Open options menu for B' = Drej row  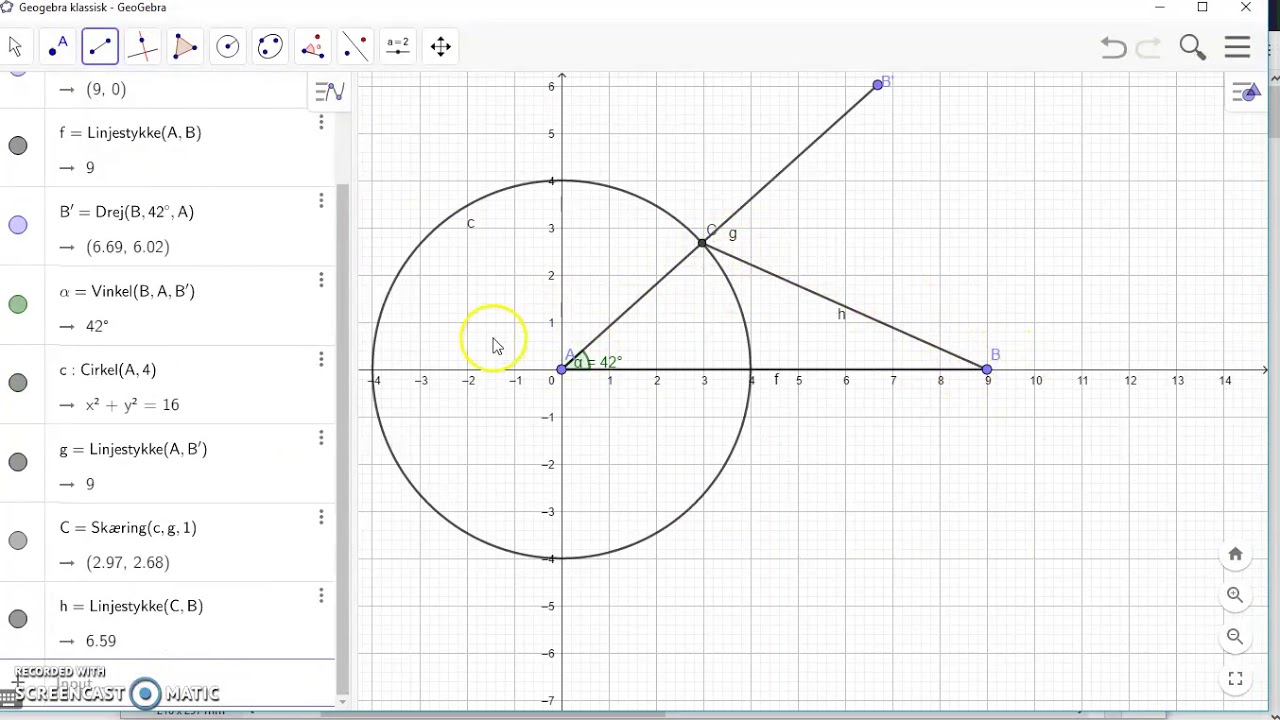pos(321,201)
